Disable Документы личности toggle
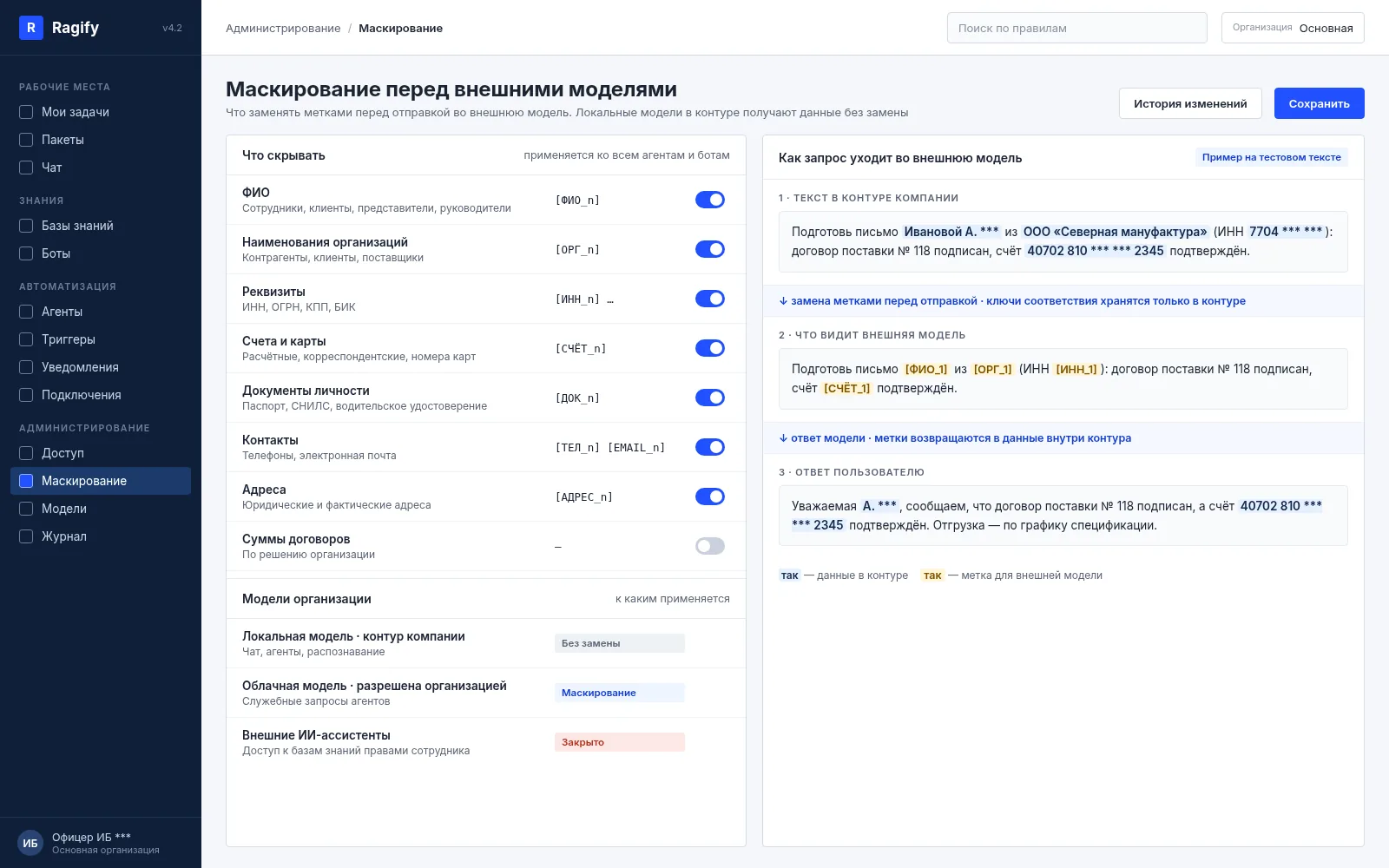 point(710,398)
